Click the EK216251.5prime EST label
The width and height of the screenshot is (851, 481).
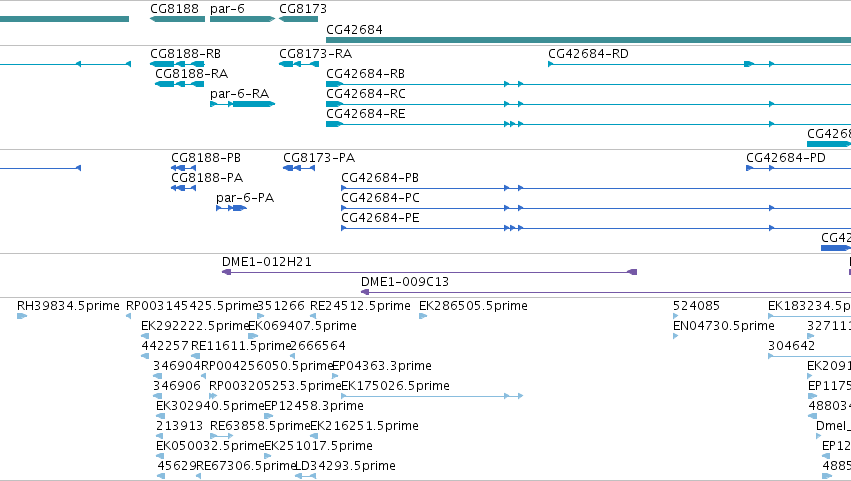pyautogui.click(x=364, y=427)
